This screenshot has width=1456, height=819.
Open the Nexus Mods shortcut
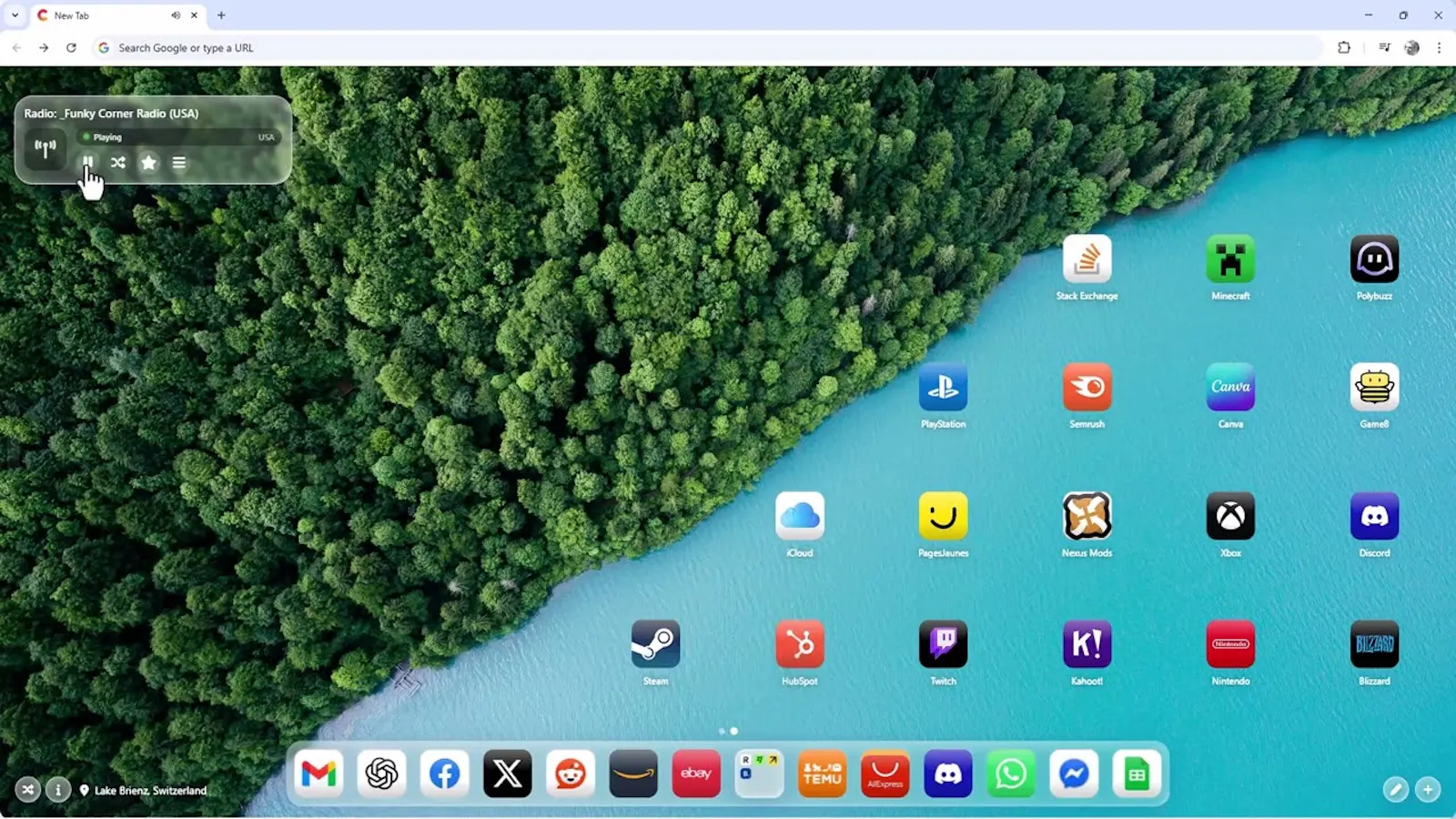(1087, 516)
